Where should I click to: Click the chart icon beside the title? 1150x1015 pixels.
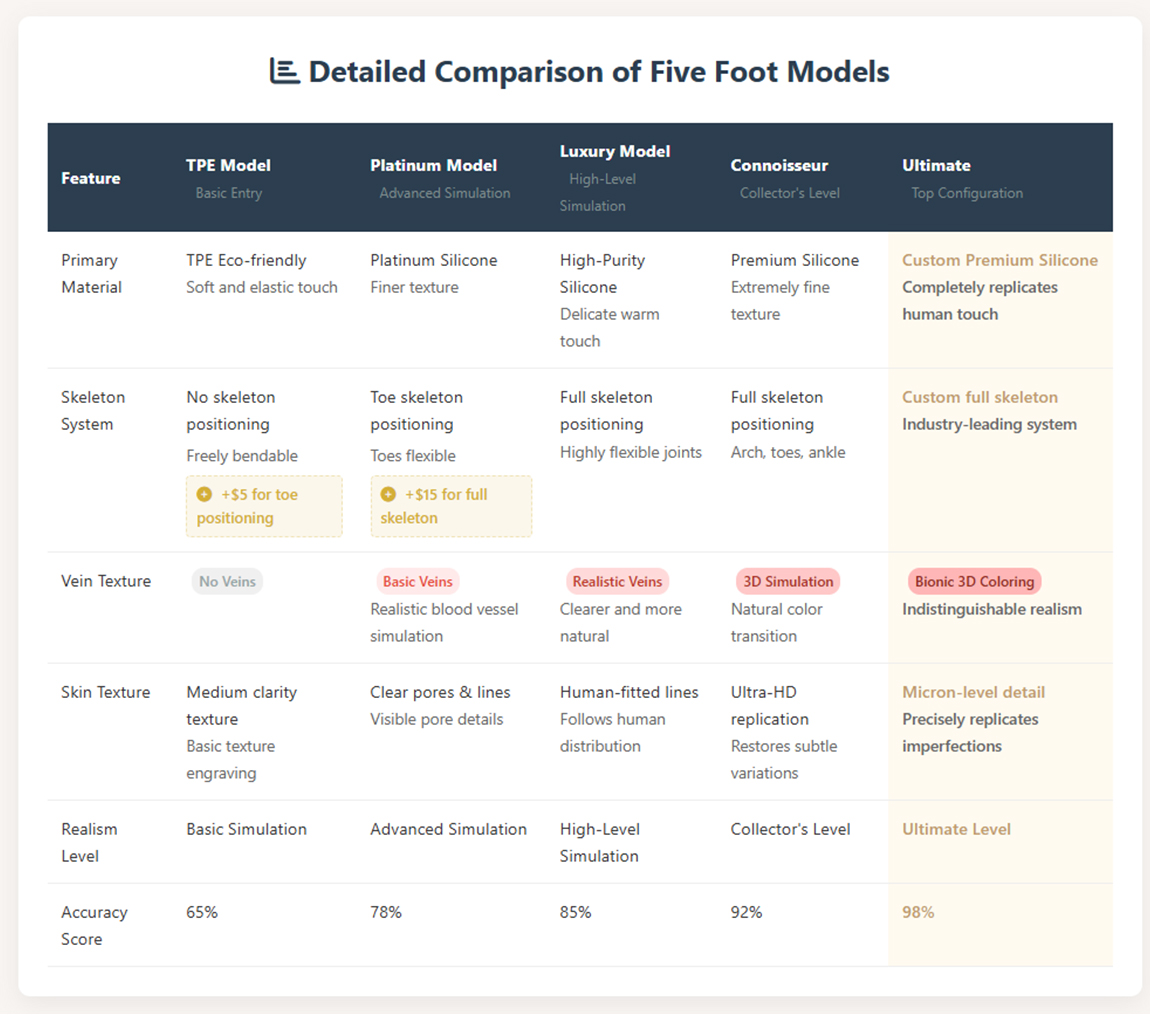[x=284, y=72]
